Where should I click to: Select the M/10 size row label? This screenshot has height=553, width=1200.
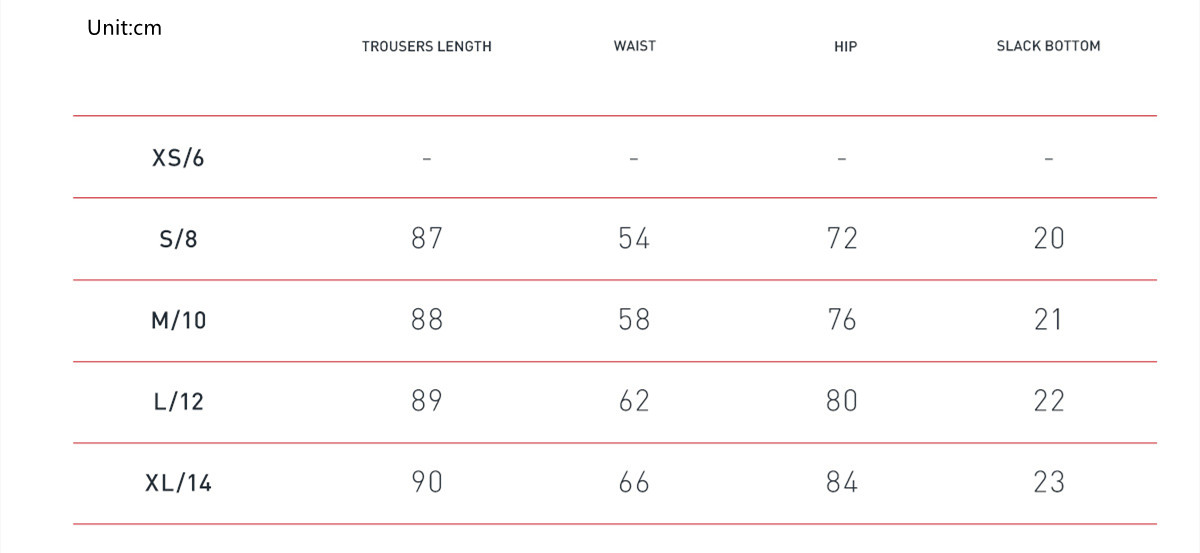click(178, 321)
